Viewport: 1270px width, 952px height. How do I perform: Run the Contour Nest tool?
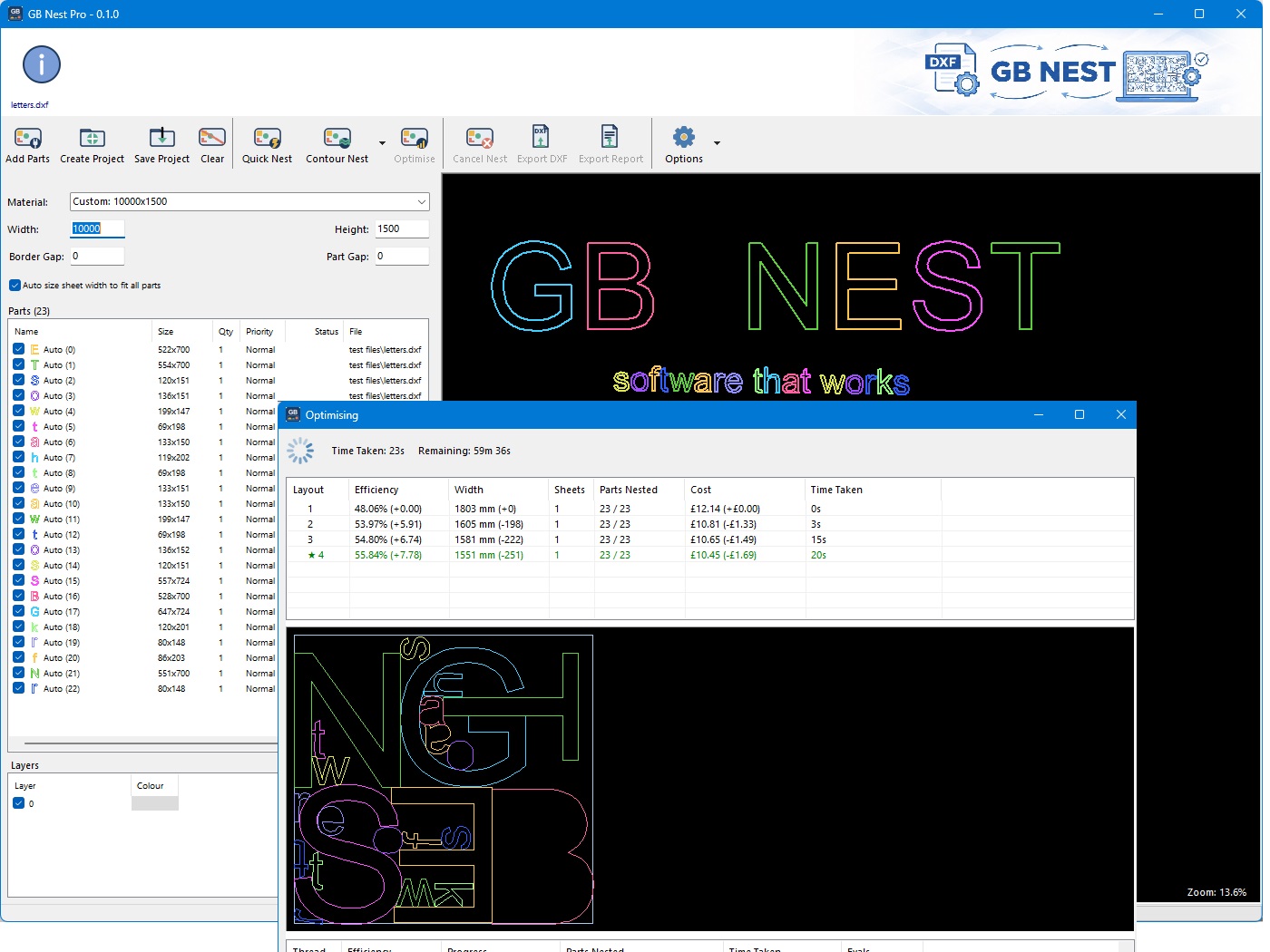click(x=337, y=138)
